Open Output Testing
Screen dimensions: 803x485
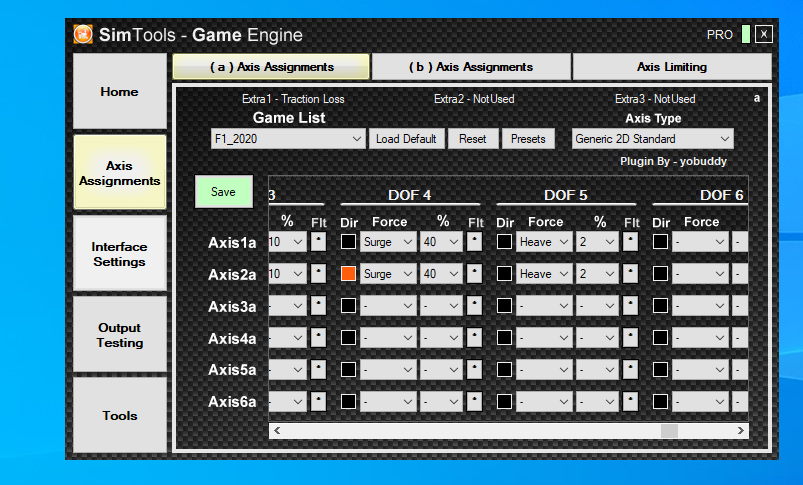[x=120, y=334]
